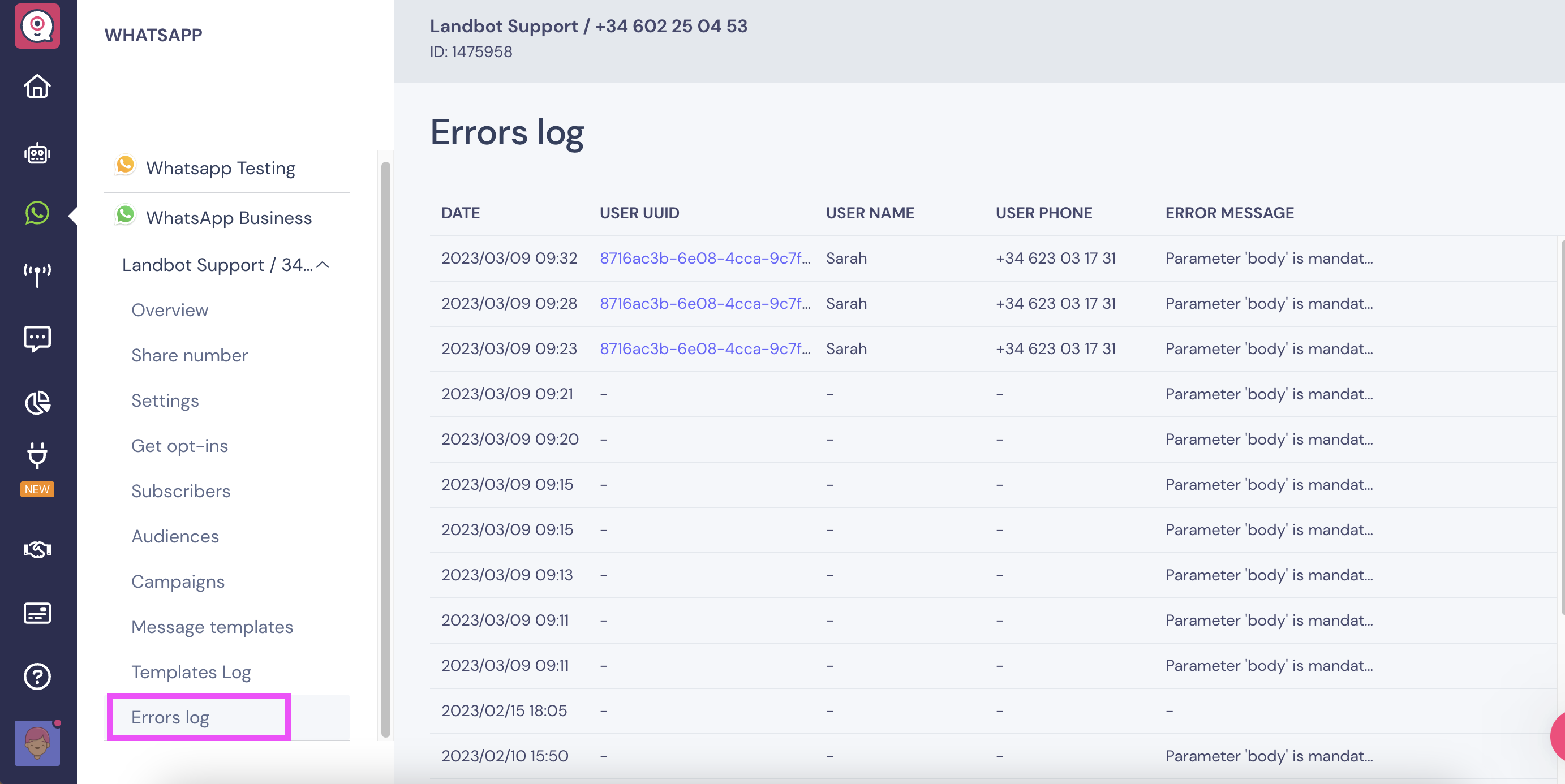Click the Landbot Support / +34 602 25 04 53 heading
This screenshot has height=784, width=1565.
tap(588, 26)
